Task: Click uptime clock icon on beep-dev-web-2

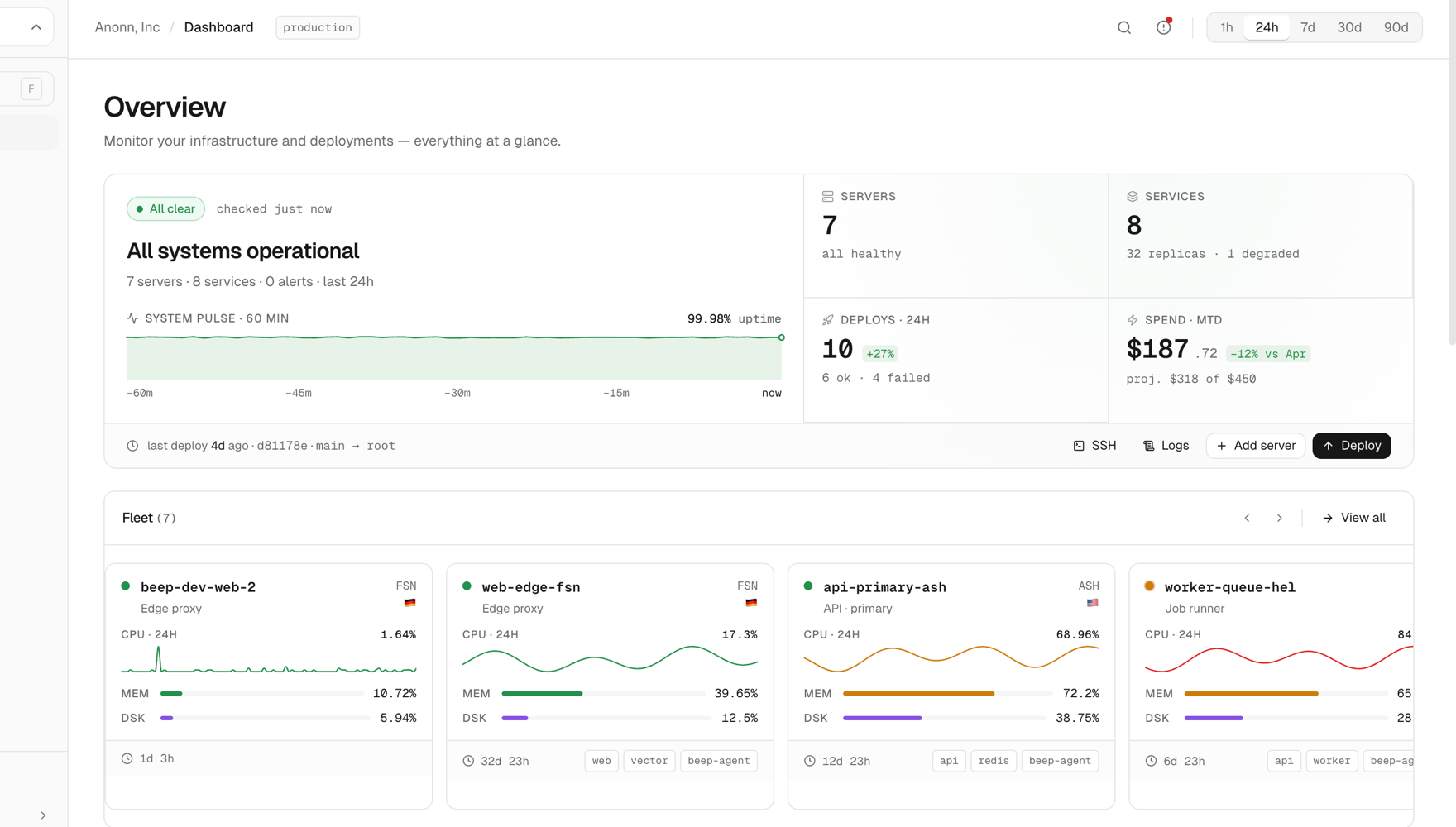Action: click(127, 759)
